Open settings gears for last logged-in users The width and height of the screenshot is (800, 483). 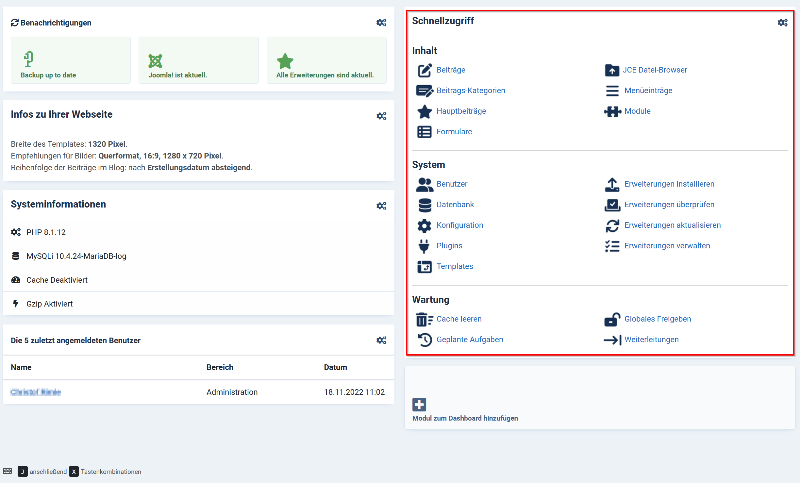(381, 340)
